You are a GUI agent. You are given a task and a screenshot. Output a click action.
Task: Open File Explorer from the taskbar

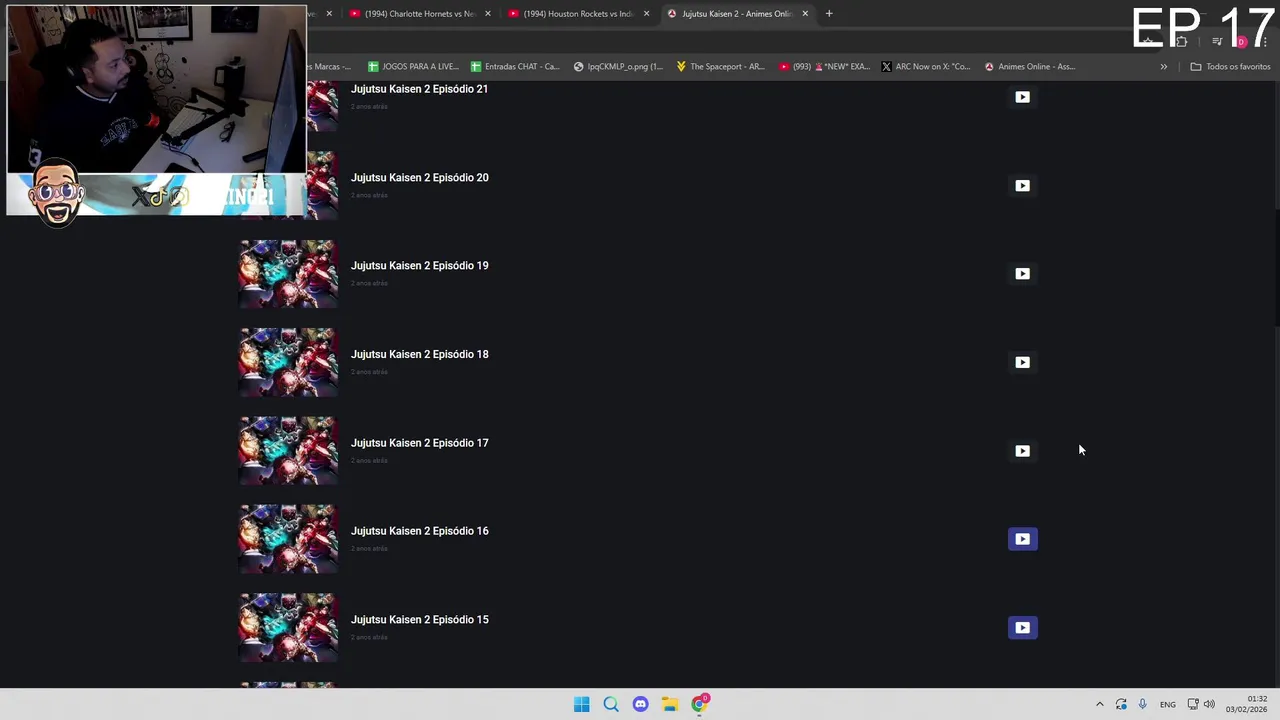(670, 704)
